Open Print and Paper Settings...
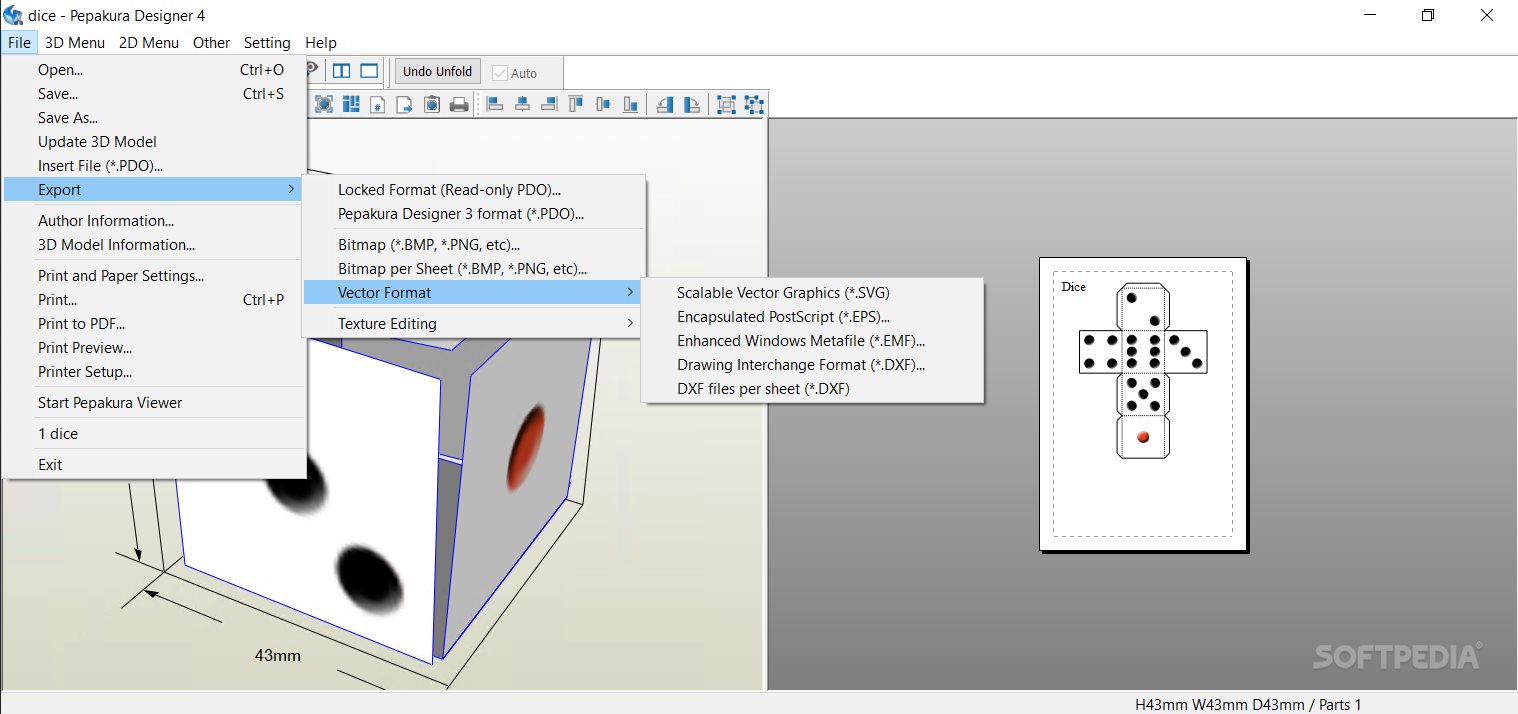 [x=154, y=276]
